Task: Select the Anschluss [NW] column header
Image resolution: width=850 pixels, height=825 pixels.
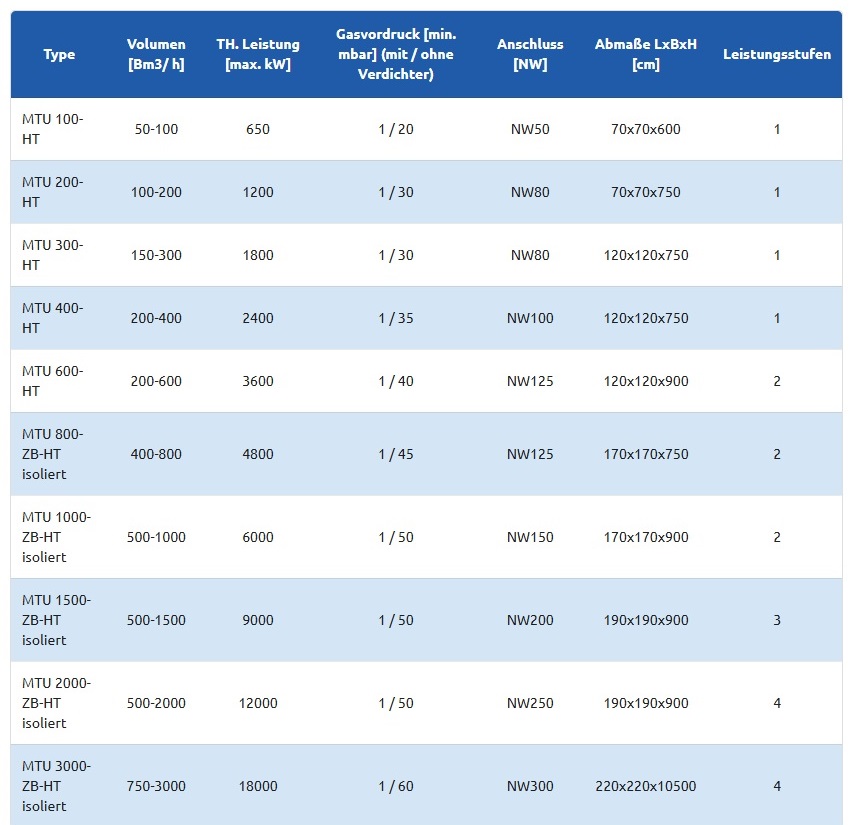Action: pyautogui.click(x=530, y=54)
